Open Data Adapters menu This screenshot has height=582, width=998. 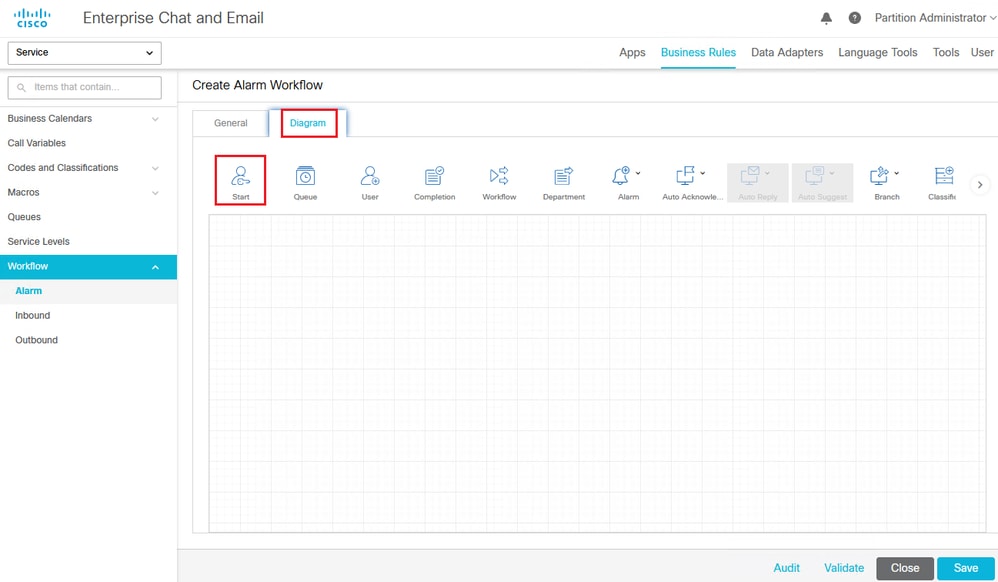pyautogui.click(x=787, y=52)
